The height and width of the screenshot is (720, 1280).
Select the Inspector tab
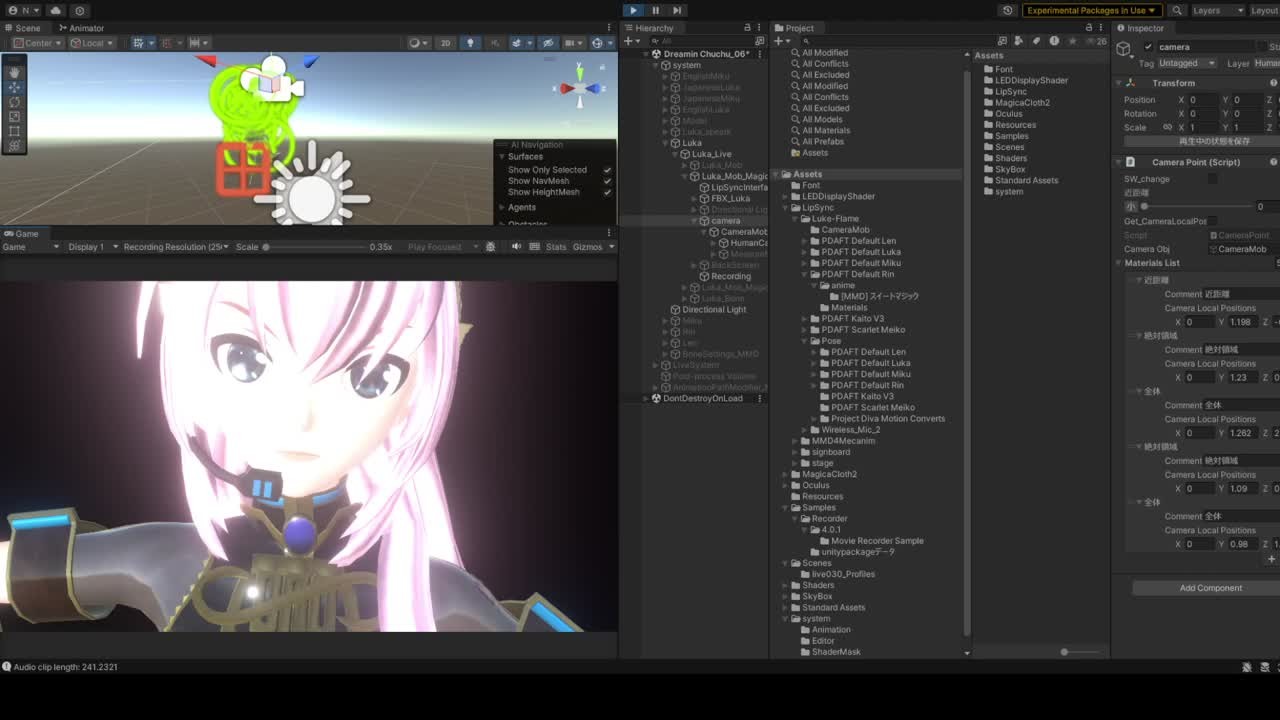1144,28
